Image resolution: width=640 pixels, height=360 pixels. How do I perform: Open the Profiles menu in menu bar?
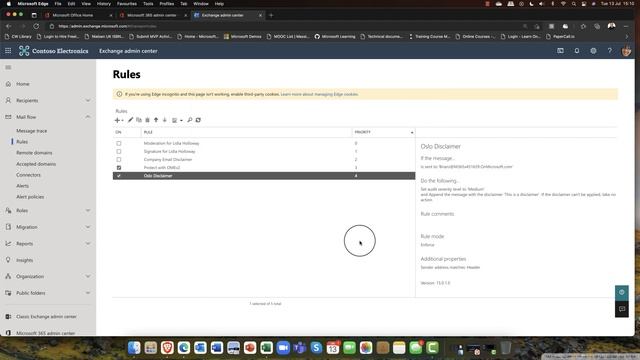pos(167,4)
